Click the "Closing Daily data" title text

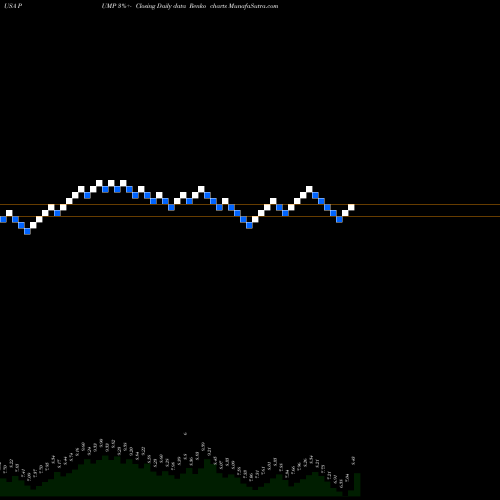(161, 6)
